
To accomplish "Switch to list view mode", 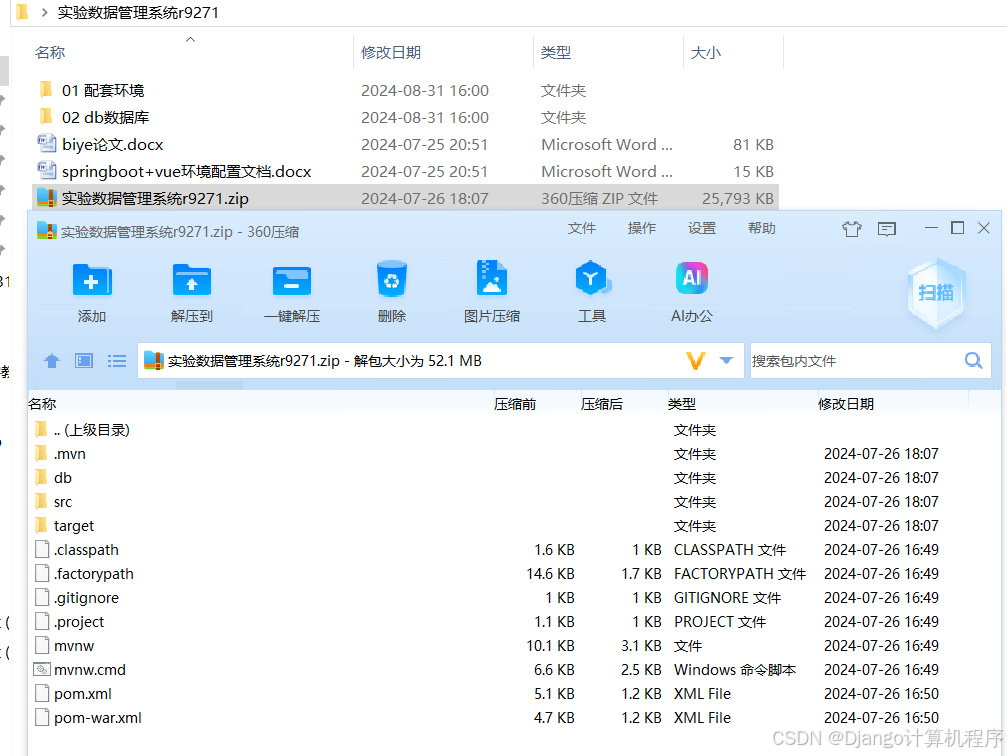I will click(117, 360).
